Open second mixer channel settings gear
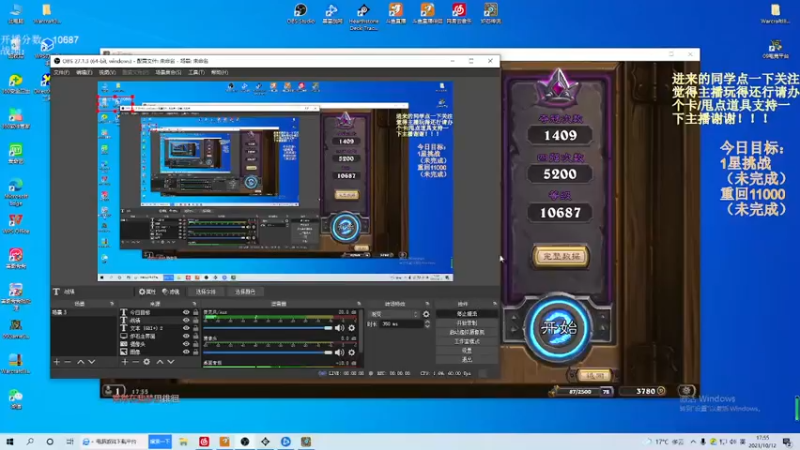 click(352, 353)
